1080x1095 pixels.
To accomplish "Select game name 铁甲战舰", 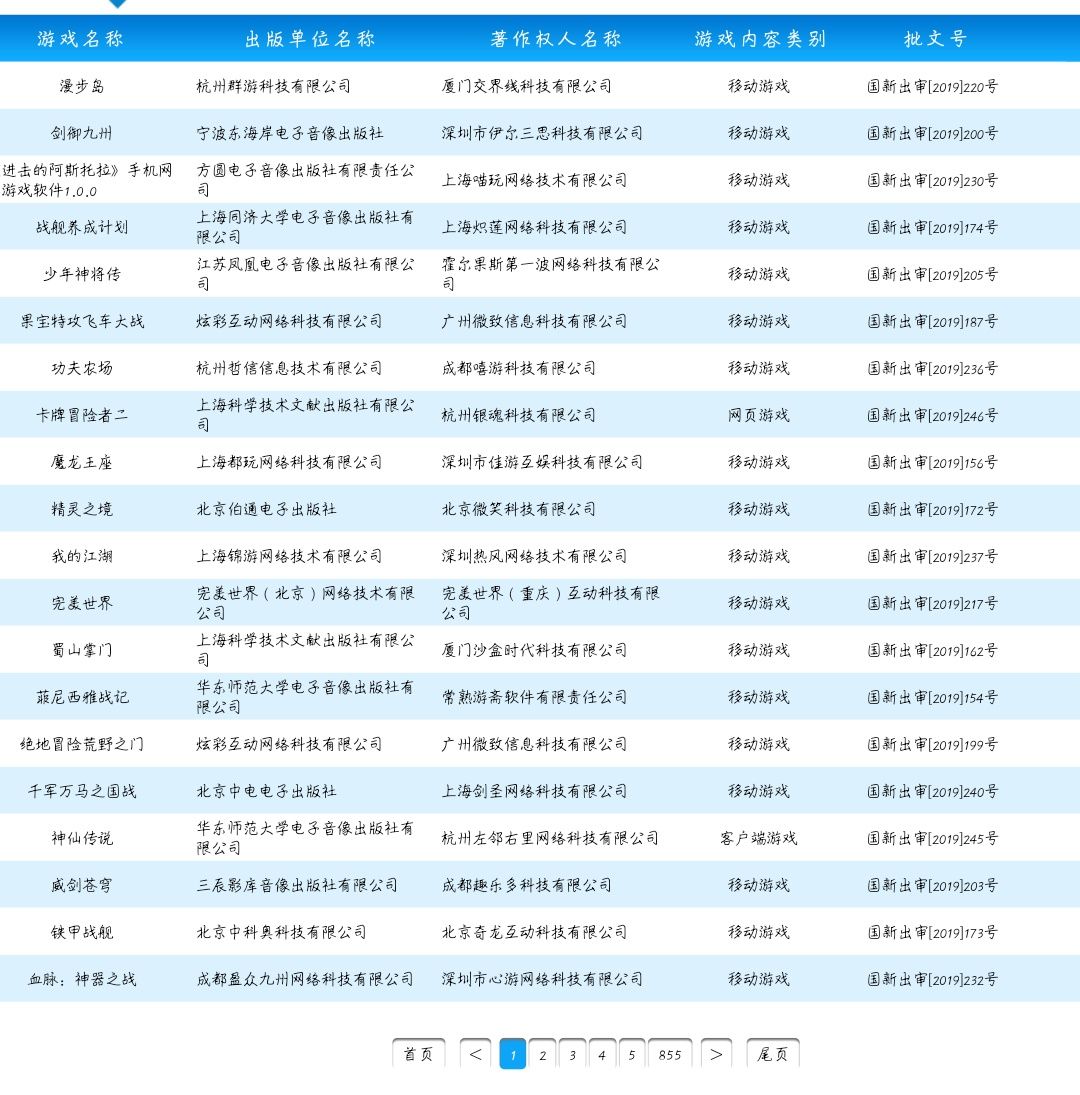I will 82,932.
